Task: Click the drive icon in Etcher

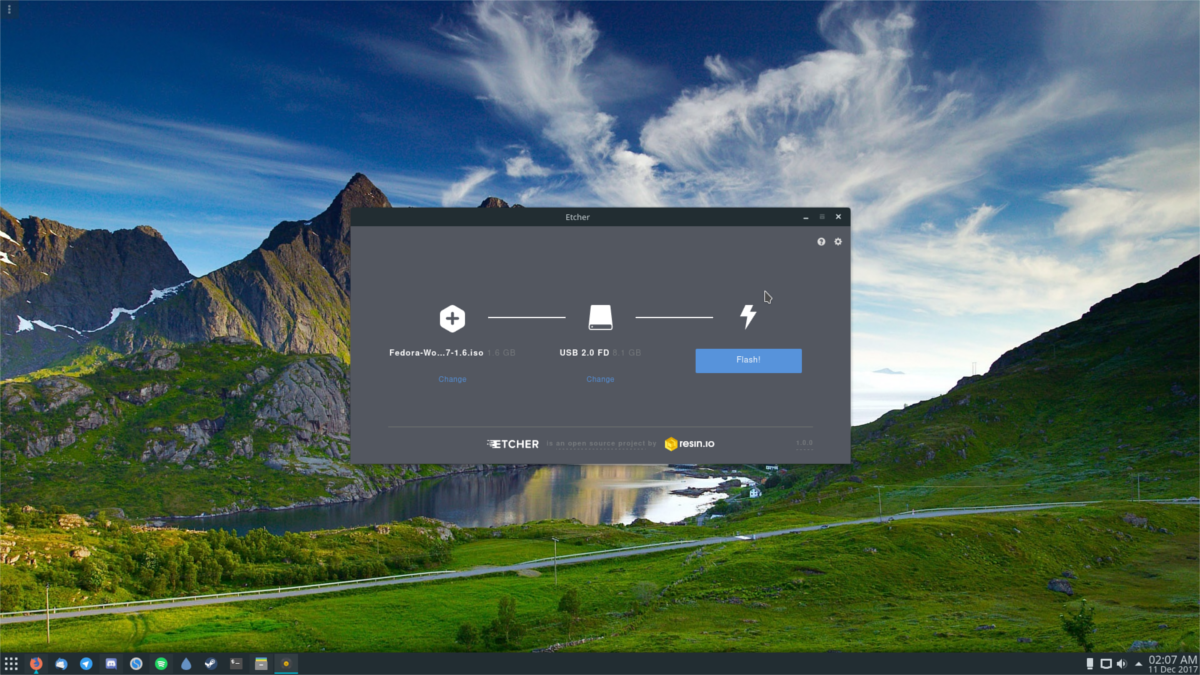Action: pyautogui.click(x=600, y=318)
